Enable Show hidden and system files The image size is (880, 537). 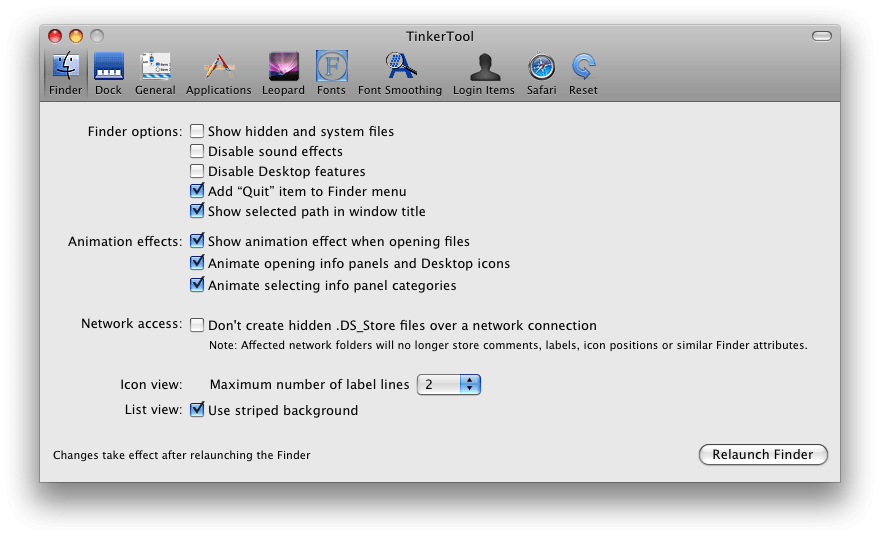click(196, 131)
